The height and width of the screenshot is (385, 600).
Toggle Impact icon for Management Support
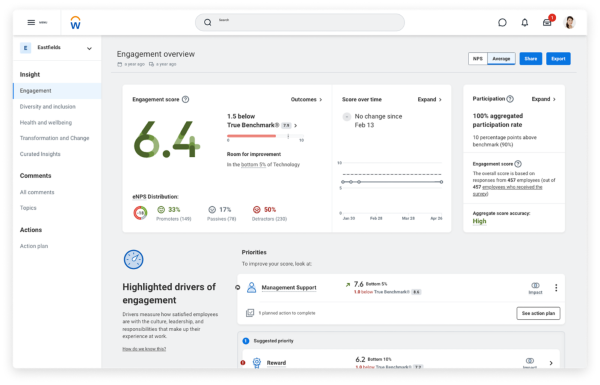535,288
